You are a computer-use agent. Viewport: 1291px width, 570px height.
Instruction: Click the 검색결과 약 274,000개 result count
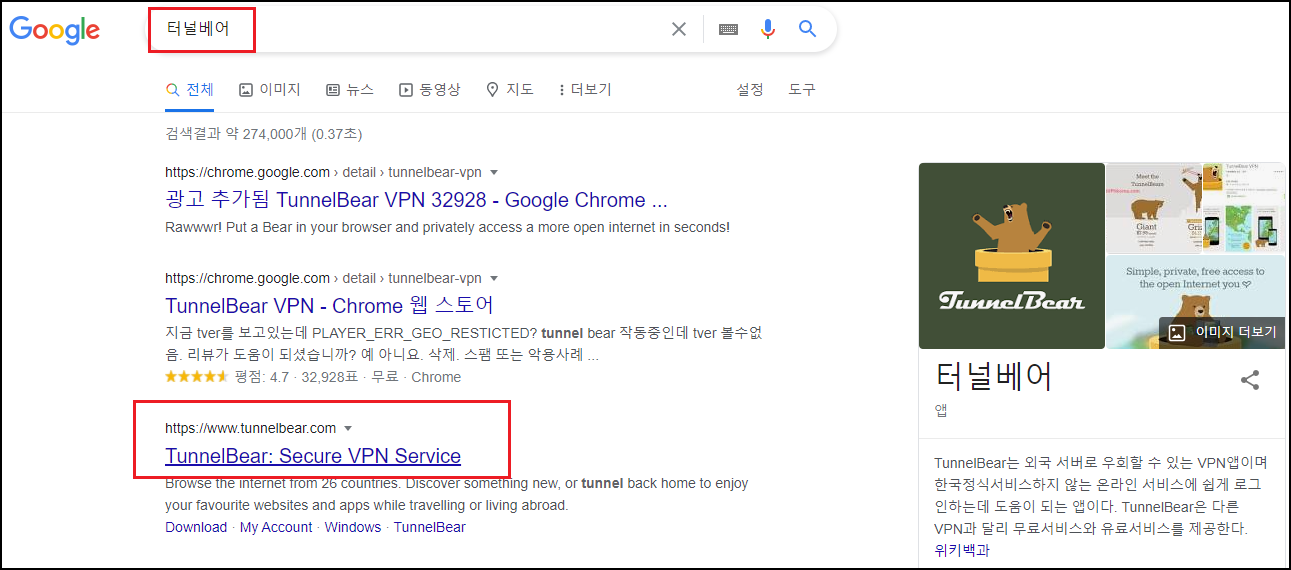click(263, 133)
